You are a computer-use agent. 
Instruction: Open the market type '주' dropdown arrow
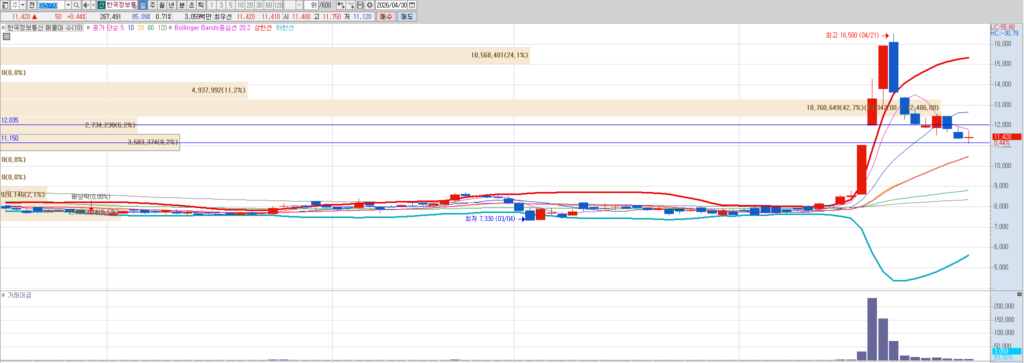coord(22,5)
